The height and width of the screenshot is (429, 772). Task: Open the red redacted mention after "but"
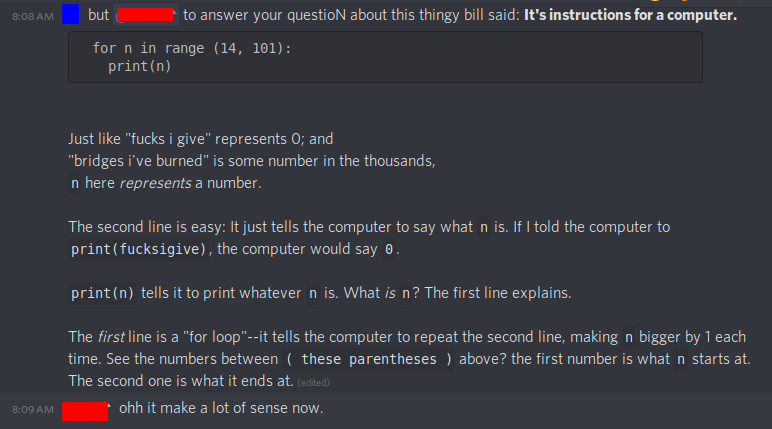[x=145, y=15]
